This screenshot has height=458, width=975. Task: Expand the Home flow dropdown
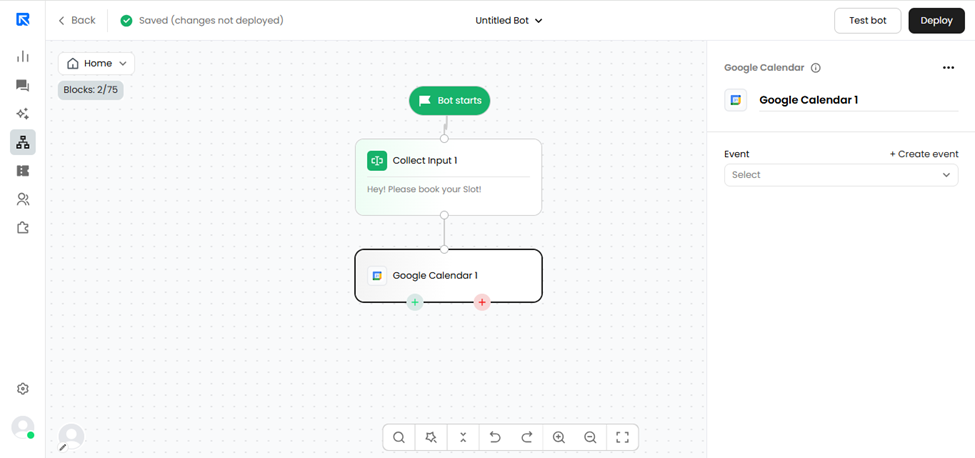coord(96,63)
